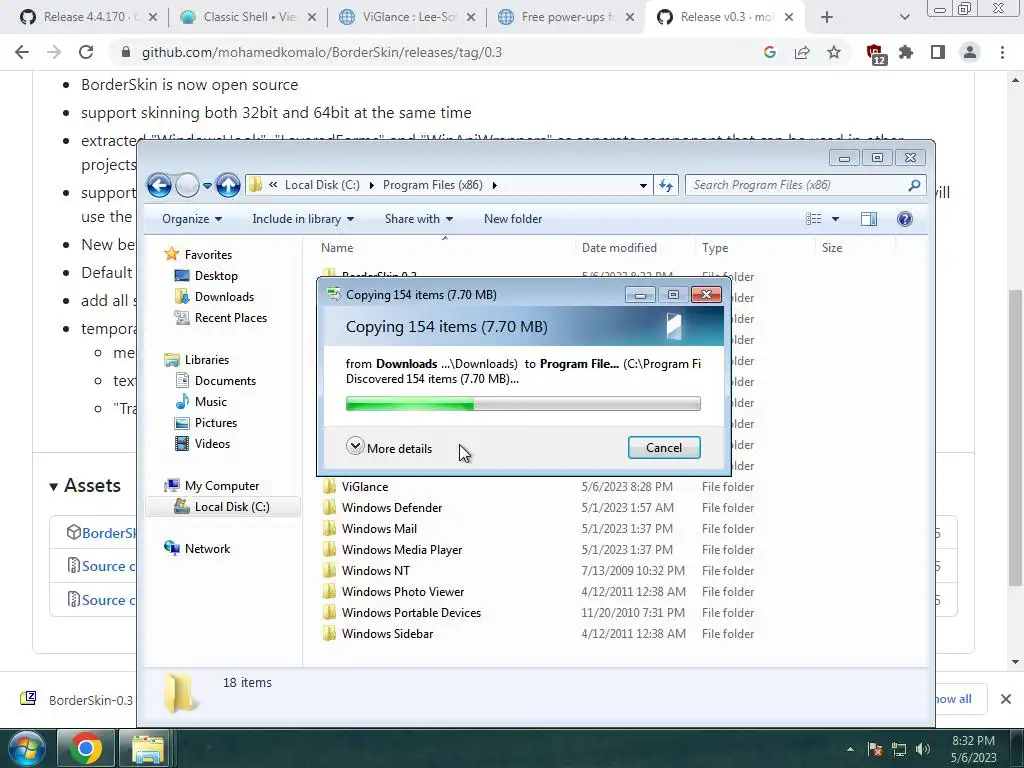Image resolution: width=1024 pixels, height=768 pixels.
Task: Select Desktop in Favorites
Action: 206,276
